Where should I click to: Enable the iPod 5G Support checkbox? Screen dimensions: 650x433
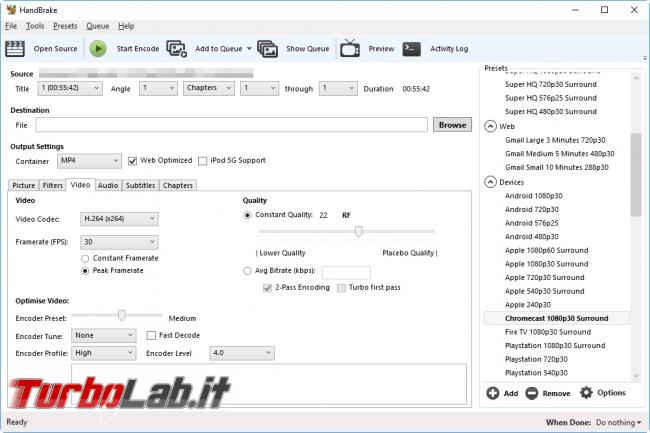[x=202, y=161]
